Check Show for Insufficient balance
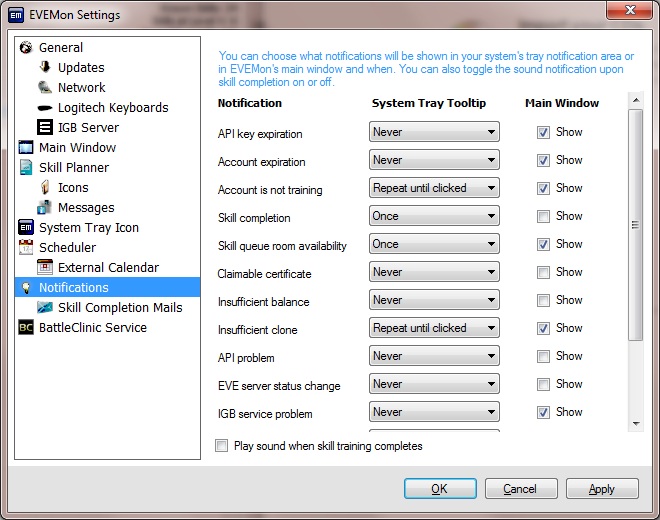This screenshot has height=520, width=660. pos(543,300)
